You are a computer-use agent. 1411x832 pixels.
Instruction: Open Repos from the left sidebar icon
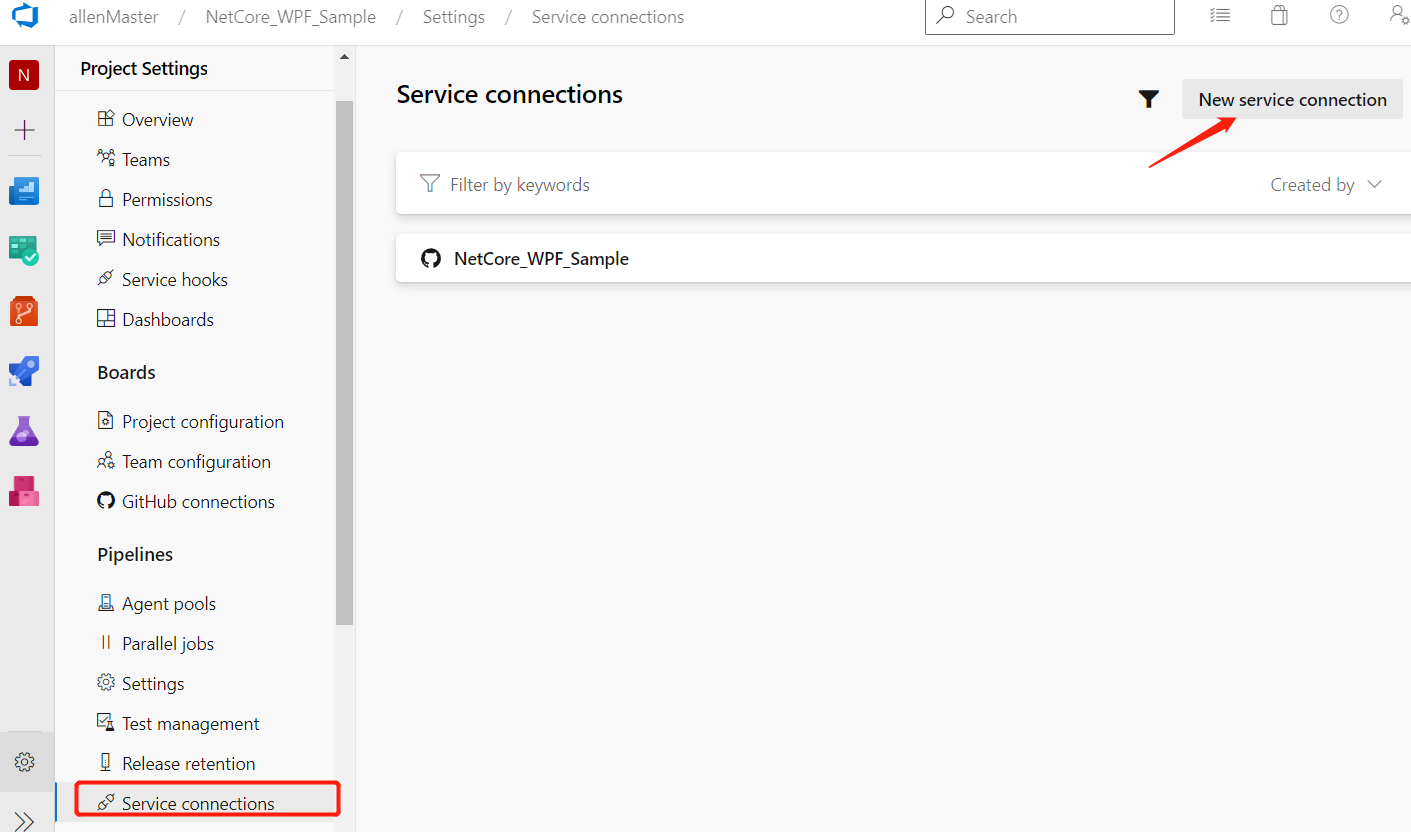[x=24, y=311]
